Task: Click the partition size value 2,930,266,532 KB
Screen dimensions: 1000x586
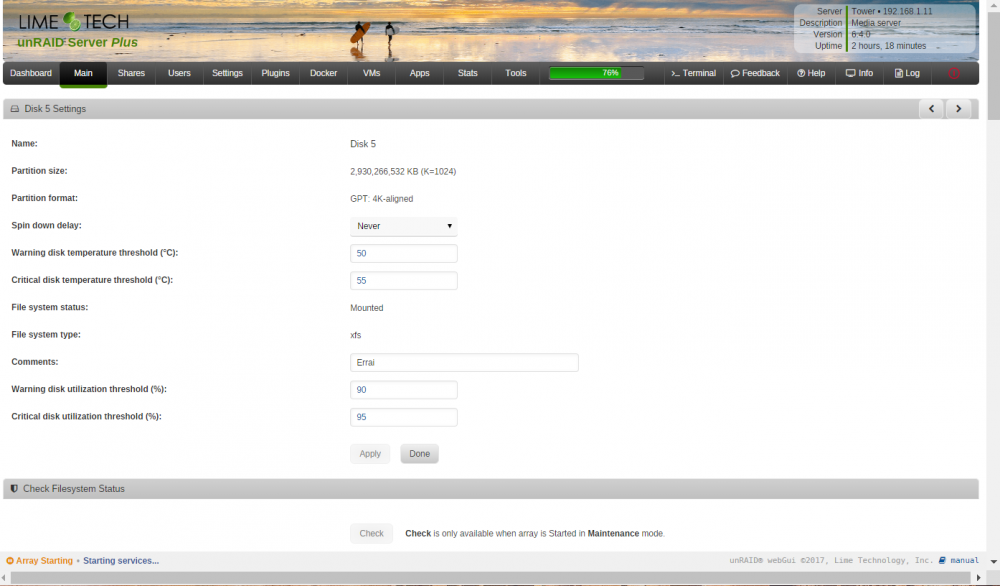Action: [x=403, y=172]
